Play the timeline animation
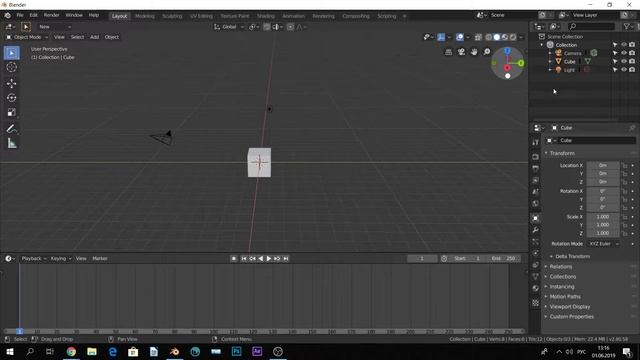 (269, 258)
